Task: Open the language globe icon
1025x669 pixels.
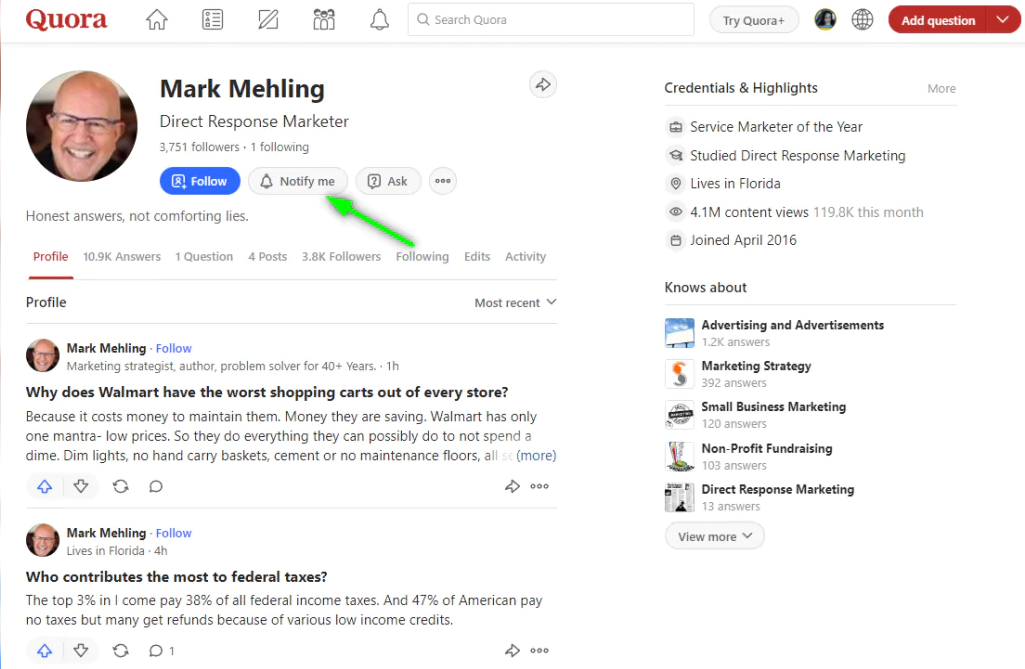Action: click(x=862, y=20)
